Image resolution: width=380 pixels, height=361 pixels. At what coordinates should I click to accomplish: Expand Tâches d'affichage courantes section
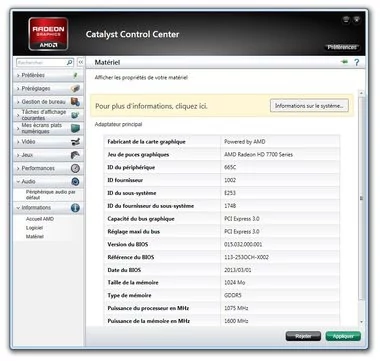tap(18, 115)
